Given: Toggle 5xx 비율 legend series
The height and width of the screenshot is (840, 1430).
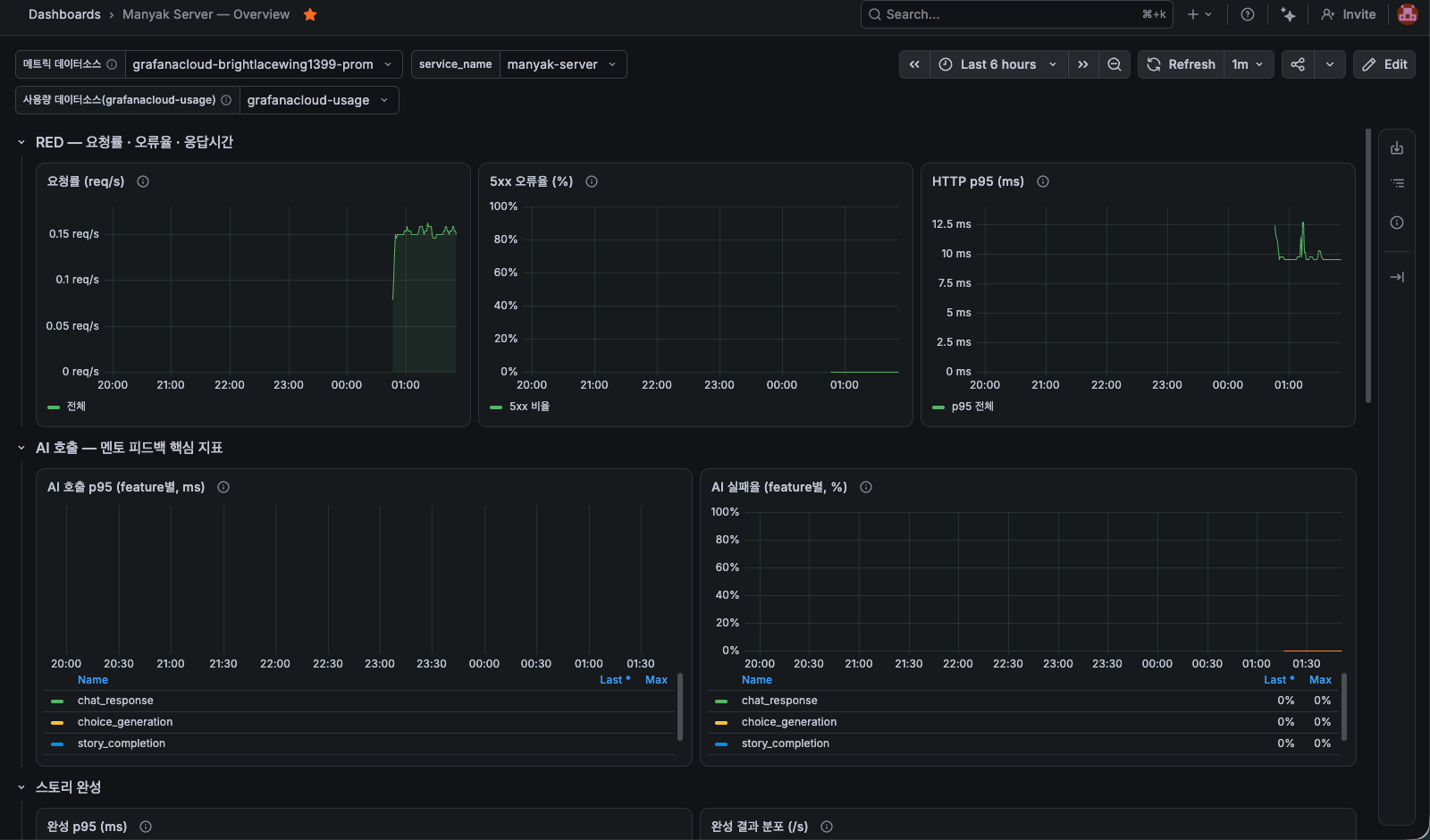Looking at the screenshot, I should point(529,407).
